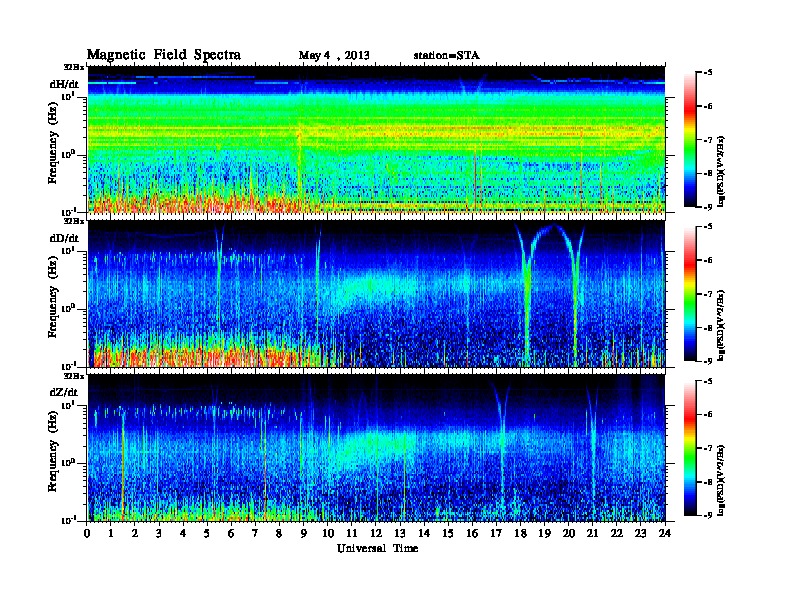Click hour label 2 on the time axis

click(135, 533)
